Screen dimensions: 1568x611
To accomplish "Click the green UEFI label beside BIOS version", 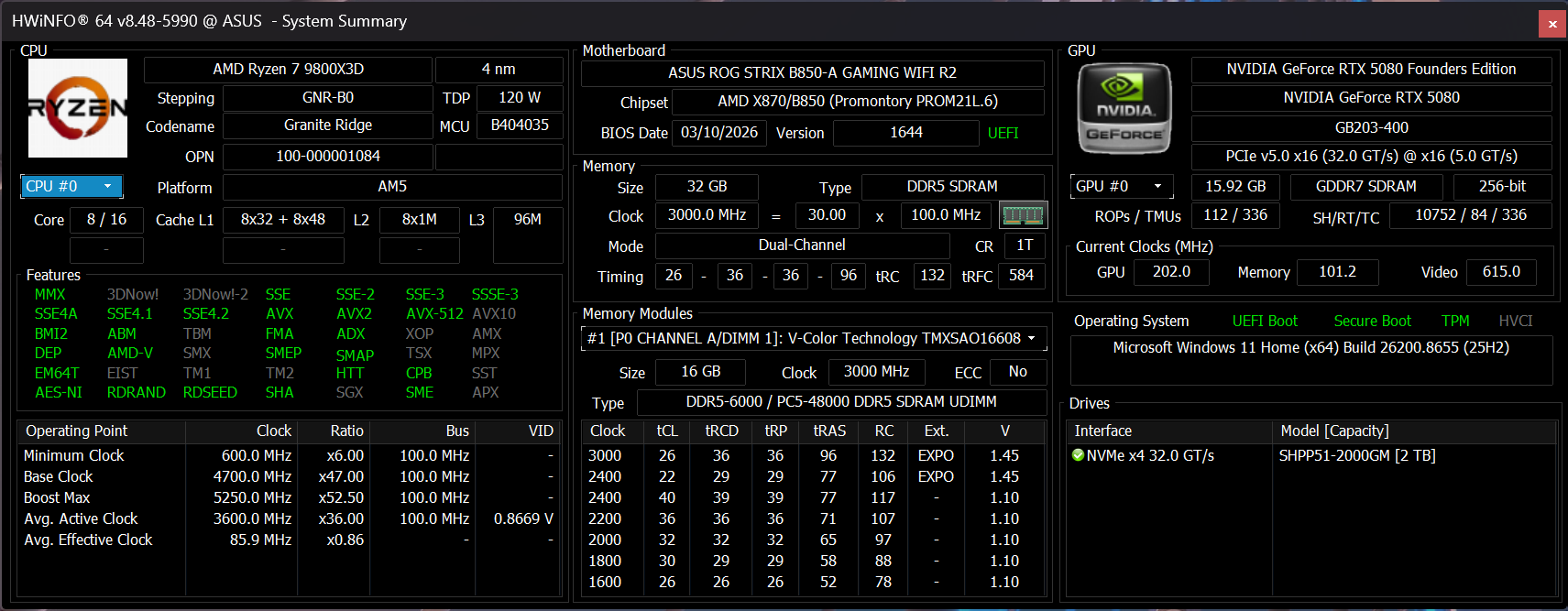I will [x=1003, y=133].
